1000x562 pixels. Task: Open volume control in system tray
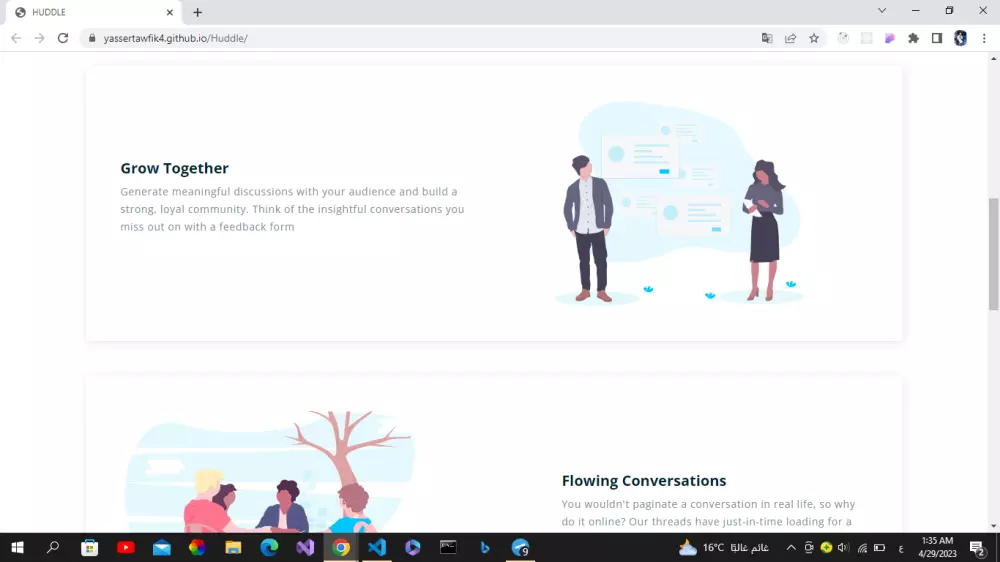point(843,547)
